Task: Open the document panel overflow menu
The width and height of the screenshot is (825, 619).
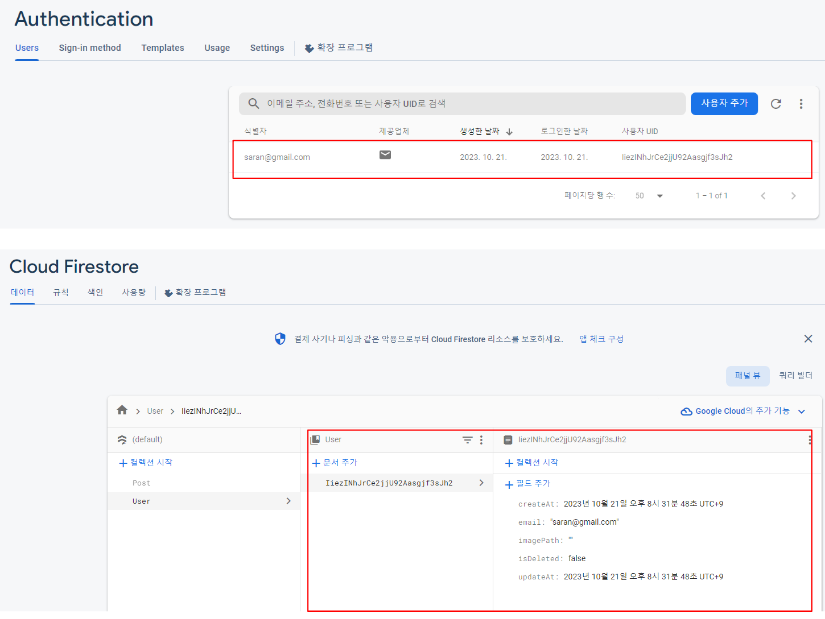Action: 809,440
